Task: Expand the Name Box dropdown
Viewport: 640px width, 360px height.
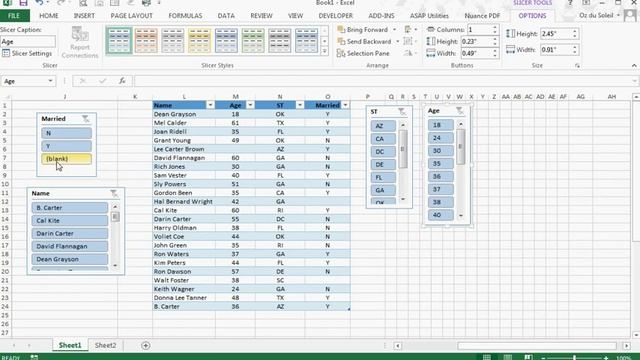Action: pos(50,81)
